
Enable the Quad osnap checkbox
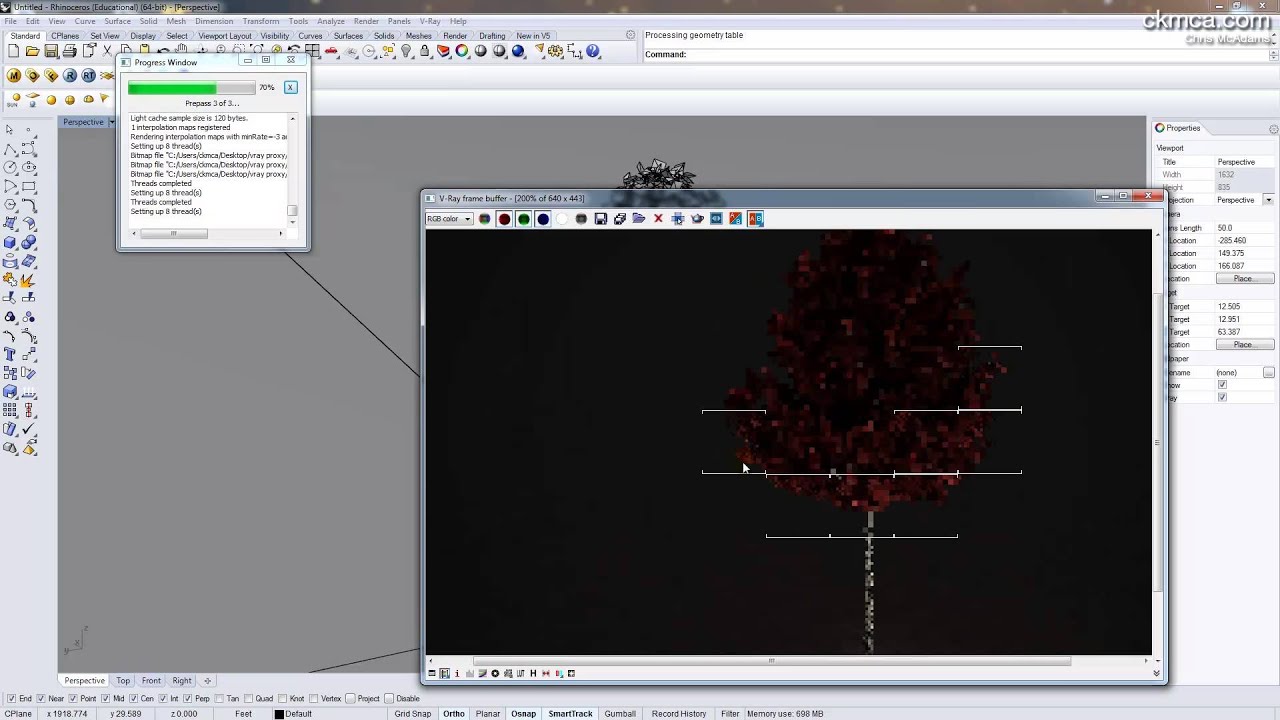click(248, 699)
